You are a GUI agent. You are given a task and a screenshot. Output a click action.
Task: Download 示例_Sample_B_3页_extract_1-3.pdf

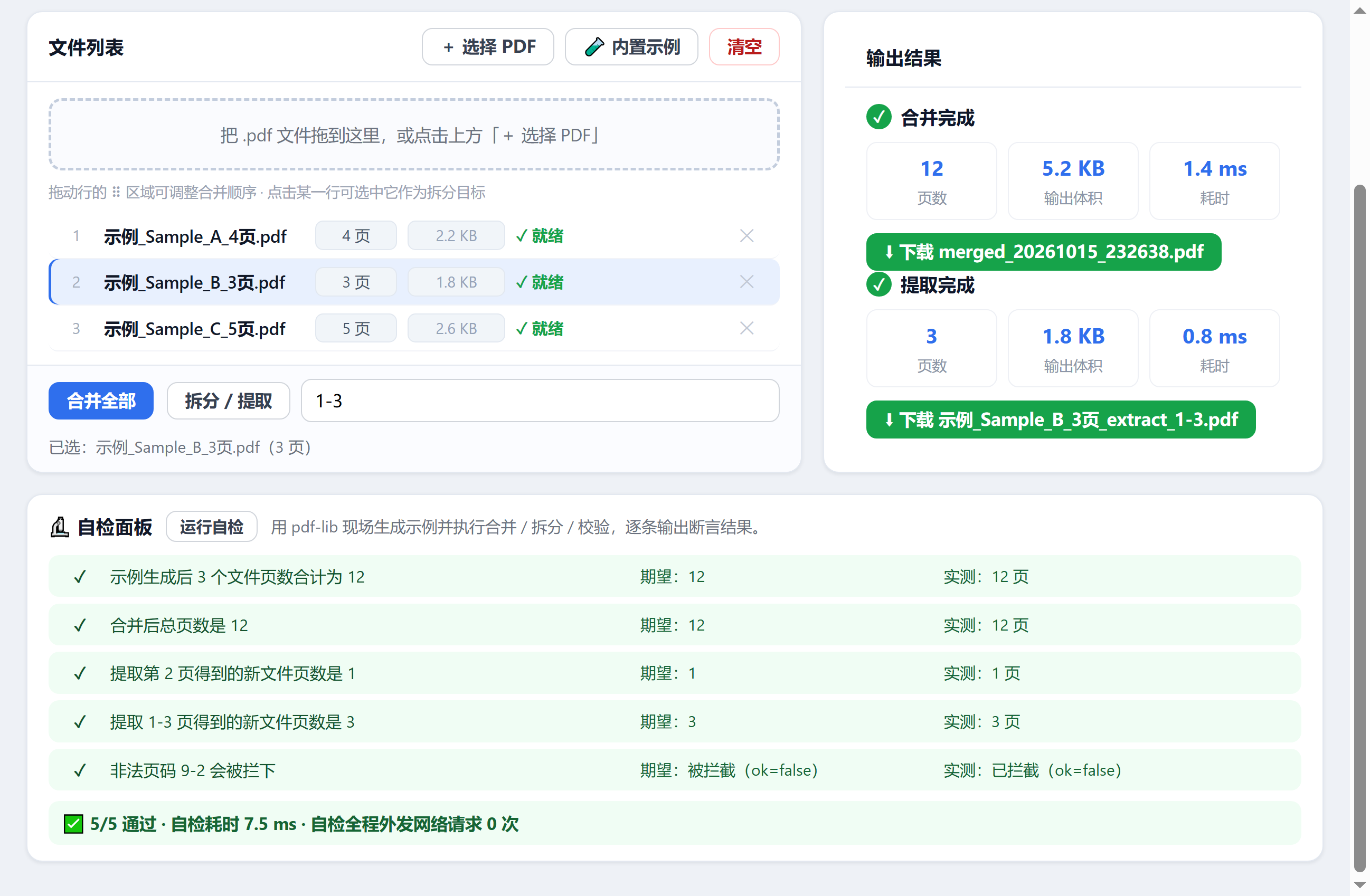[x=1060, y=420]
